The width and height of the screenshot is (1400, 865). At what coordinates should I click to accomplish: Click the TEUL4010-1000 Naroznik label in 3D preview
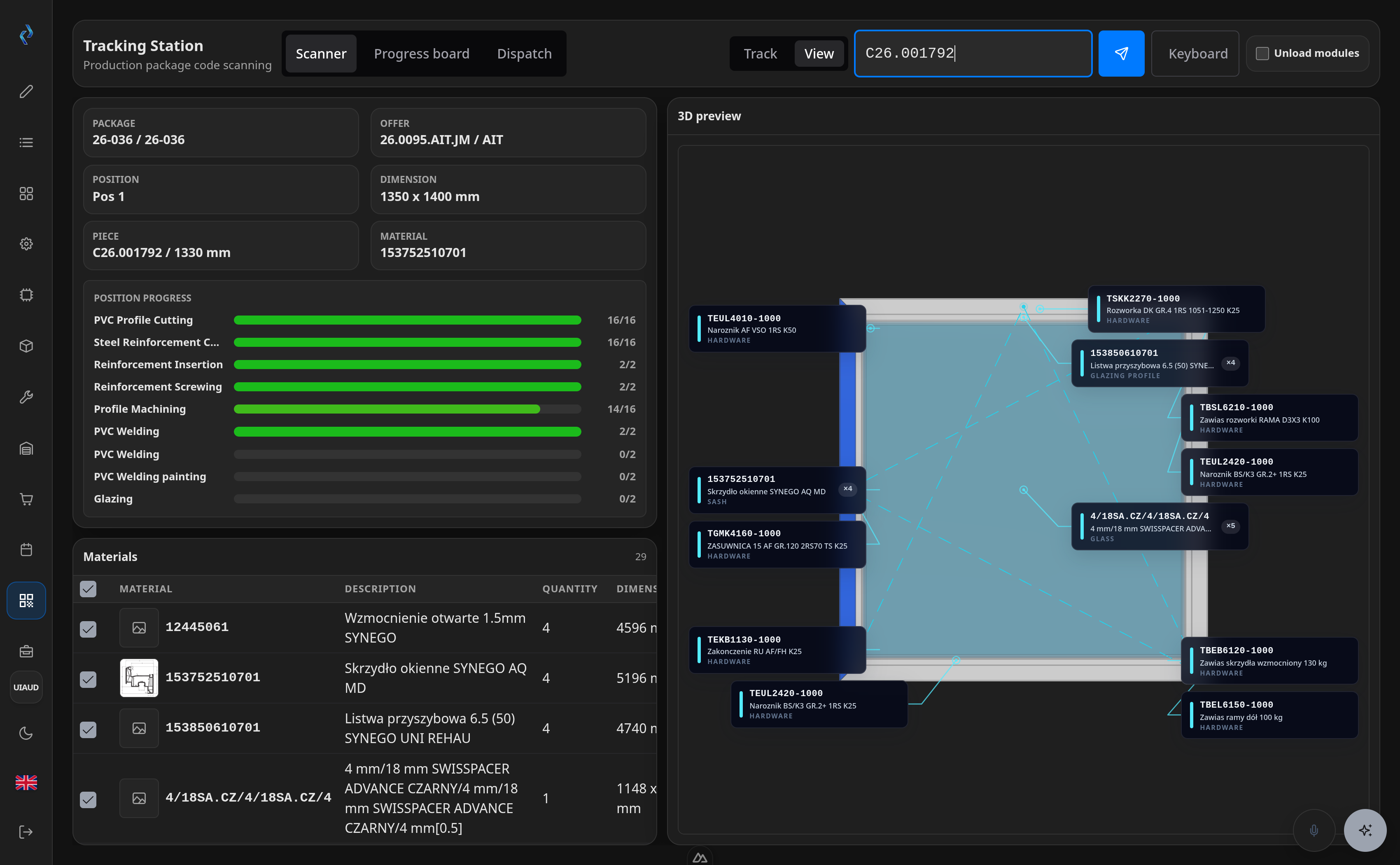777,328
